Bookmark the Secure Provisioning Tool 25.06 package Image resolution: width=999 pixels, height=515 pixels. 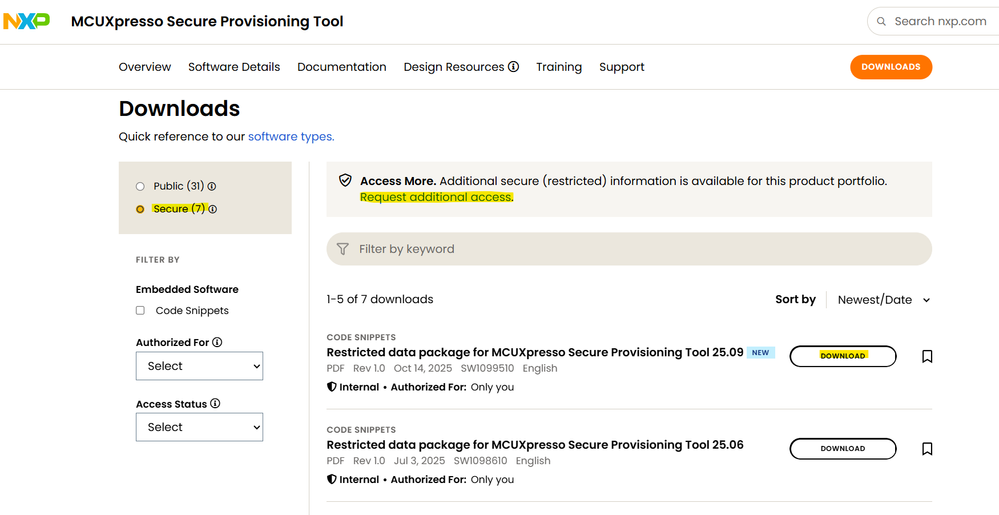point(927,449)
